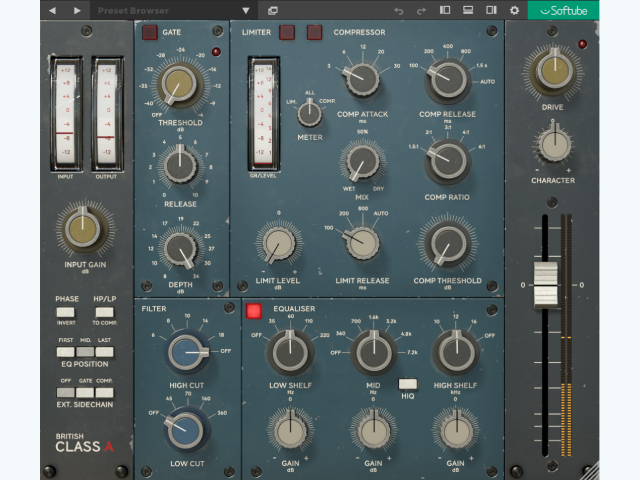Click the OUTPUT level meter
Viewport: 640px width, 480px height.
pos(107,113)
